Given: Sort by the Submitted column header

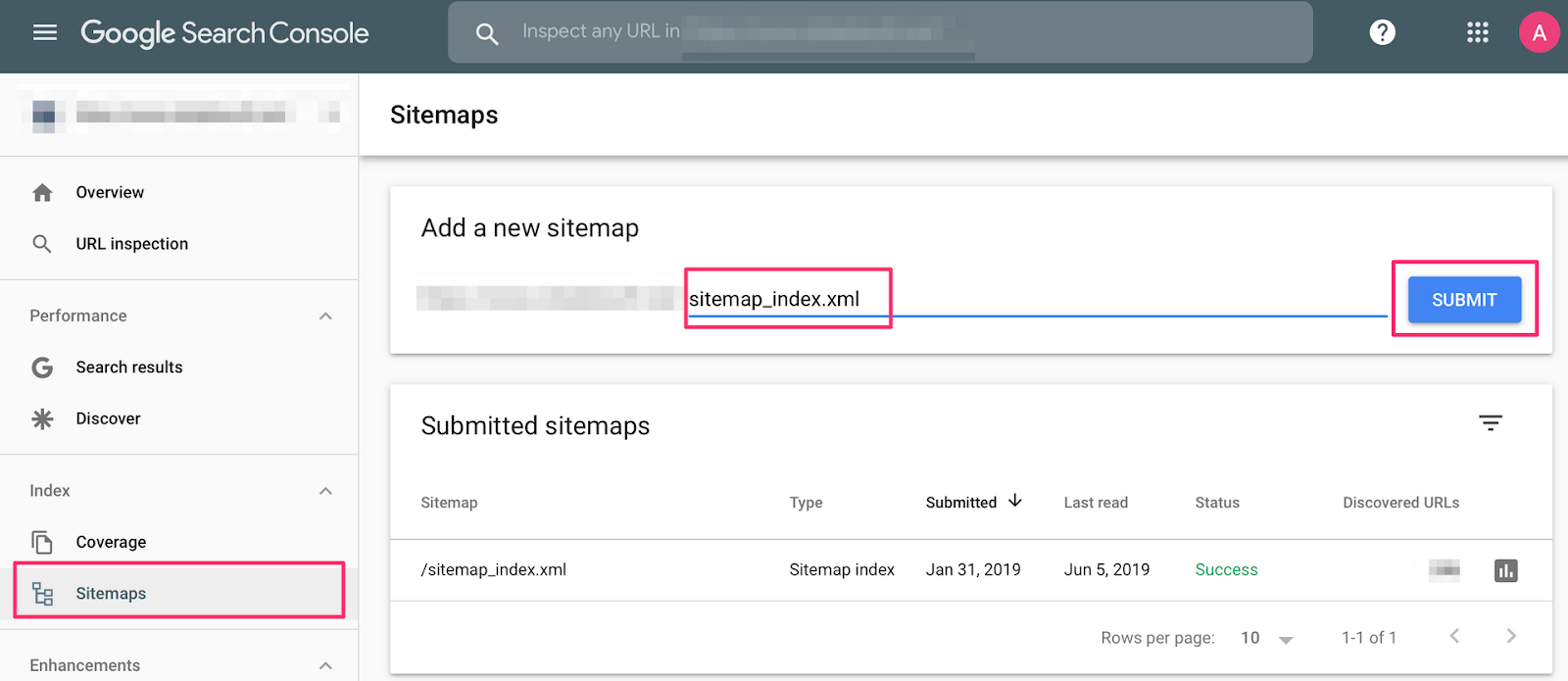Looking at the screenshot, I should click(x=961, y=503).
